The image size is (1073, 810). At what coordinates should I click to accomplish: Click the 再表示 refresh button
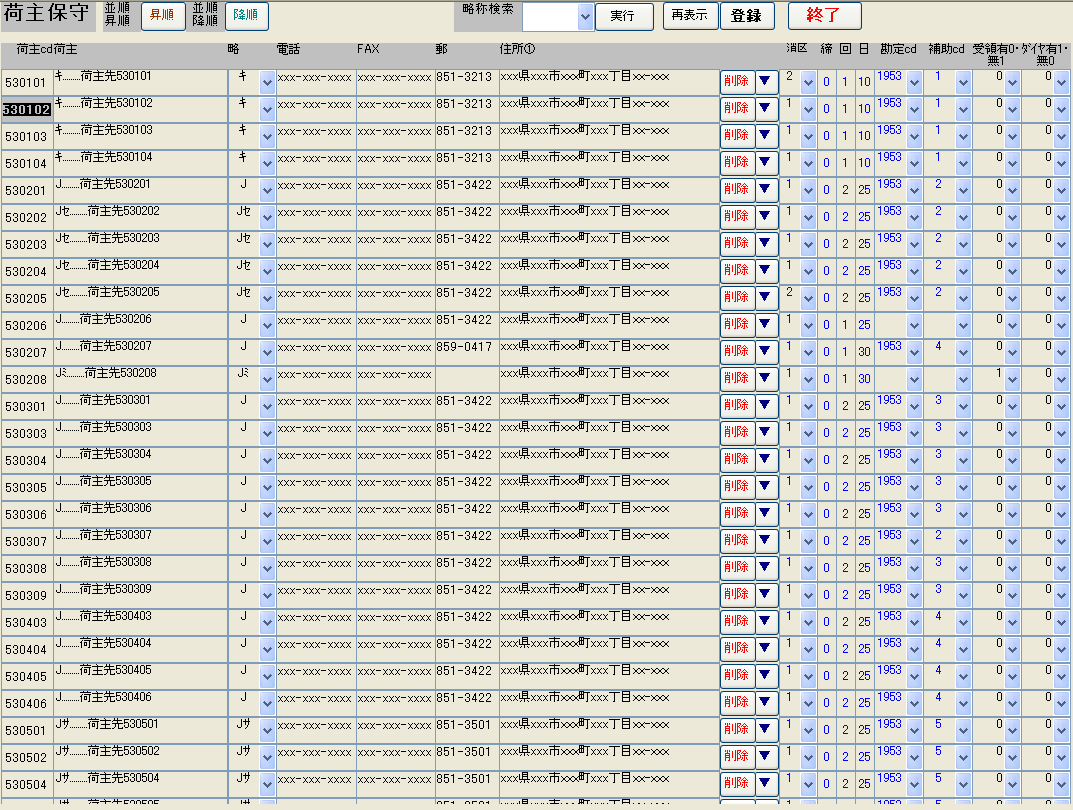(690, 16)
